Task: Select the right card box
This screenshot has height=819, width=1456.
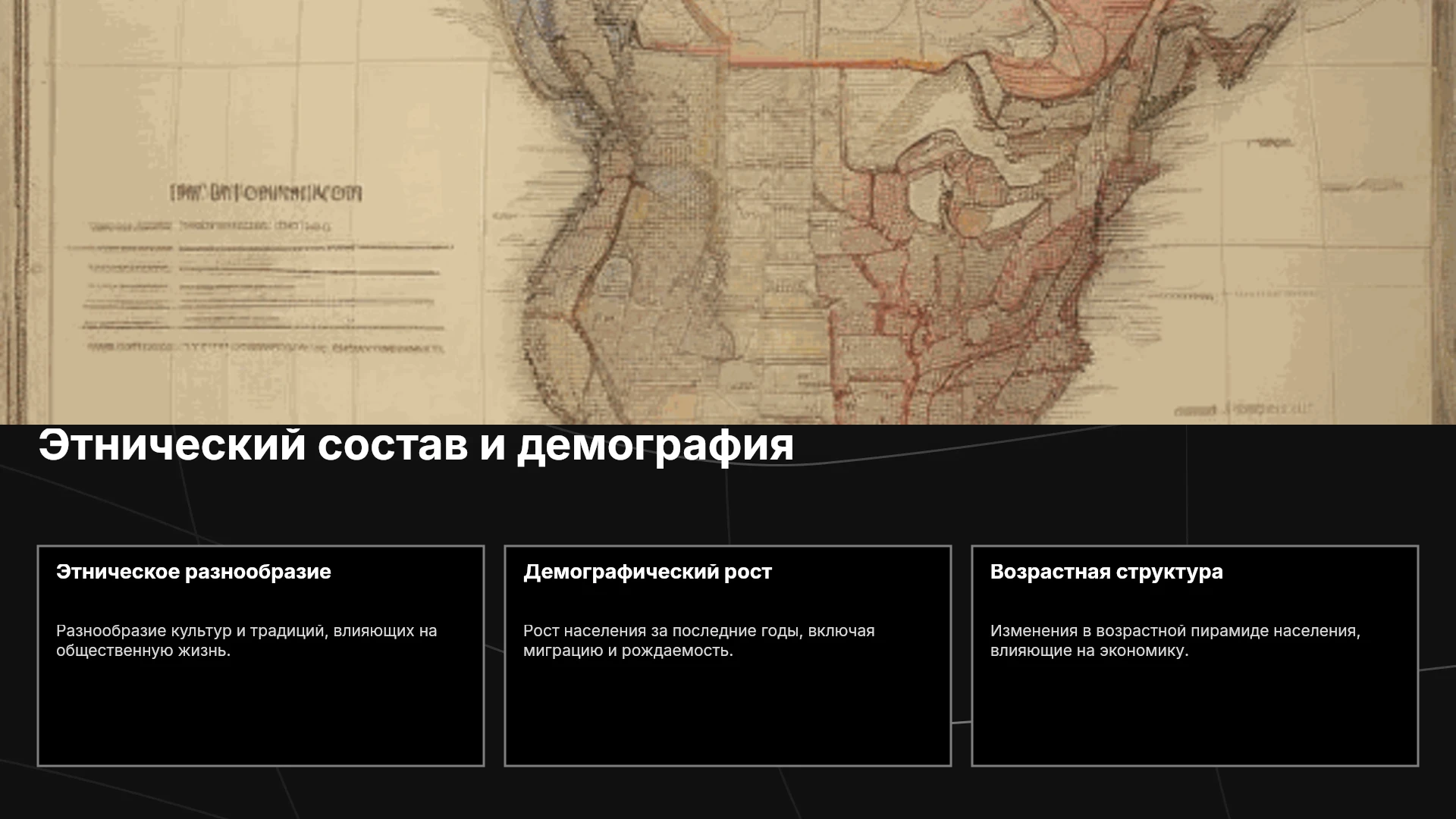Action: pos(1195,656)
